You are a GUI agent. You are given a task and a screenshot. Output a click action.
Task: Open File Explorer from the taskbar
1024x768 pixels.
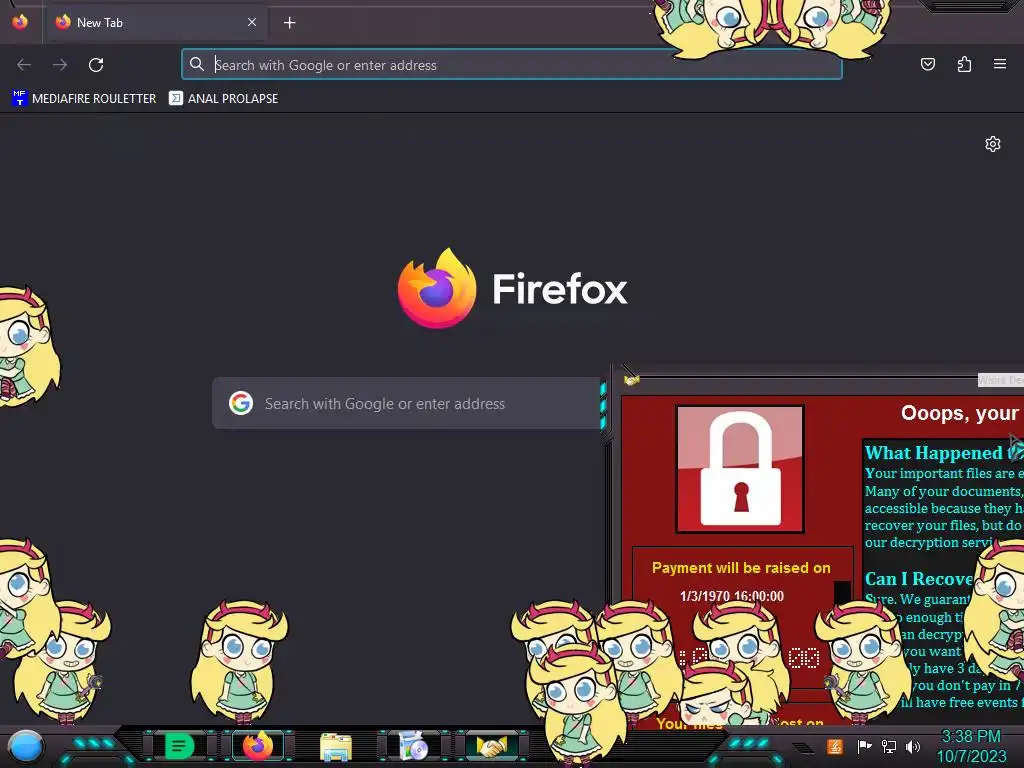point(336,746)
